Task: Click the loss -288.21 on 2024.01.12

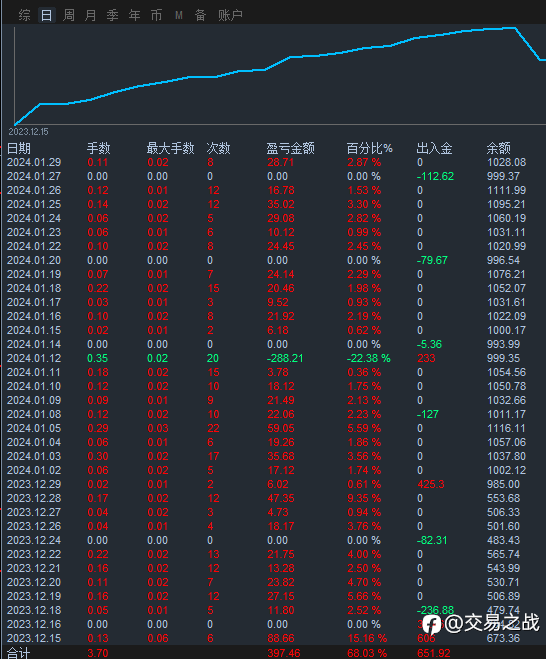Action: coord(285,358)
